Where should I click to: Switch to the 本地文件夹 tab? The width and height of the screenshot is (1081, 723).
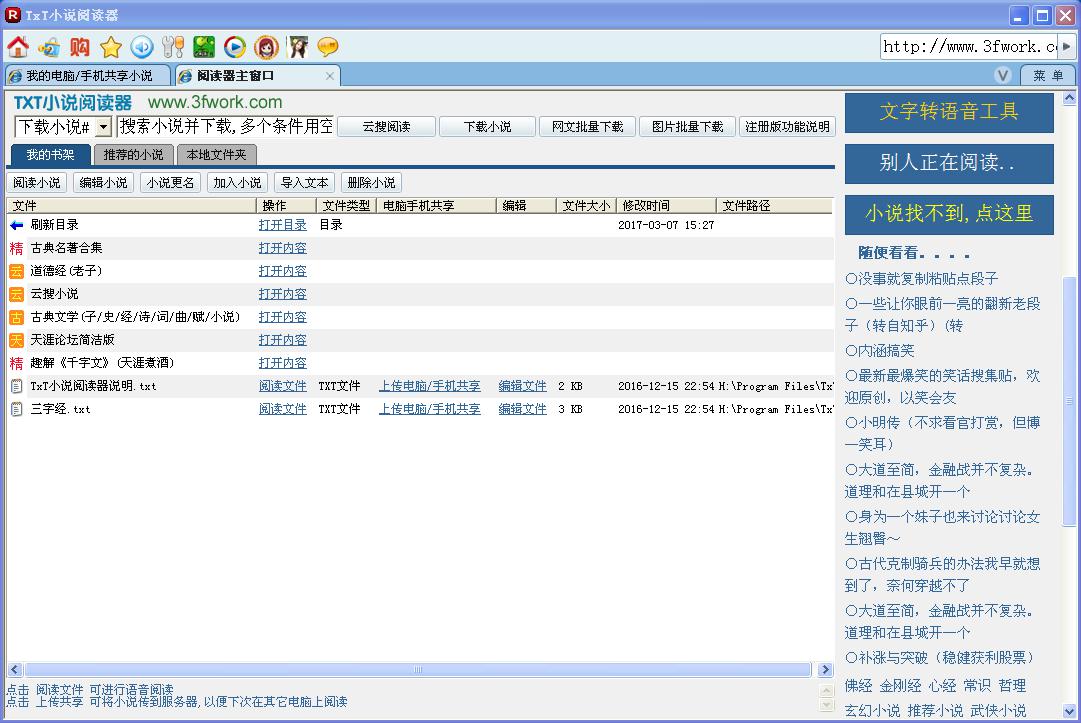216,155
